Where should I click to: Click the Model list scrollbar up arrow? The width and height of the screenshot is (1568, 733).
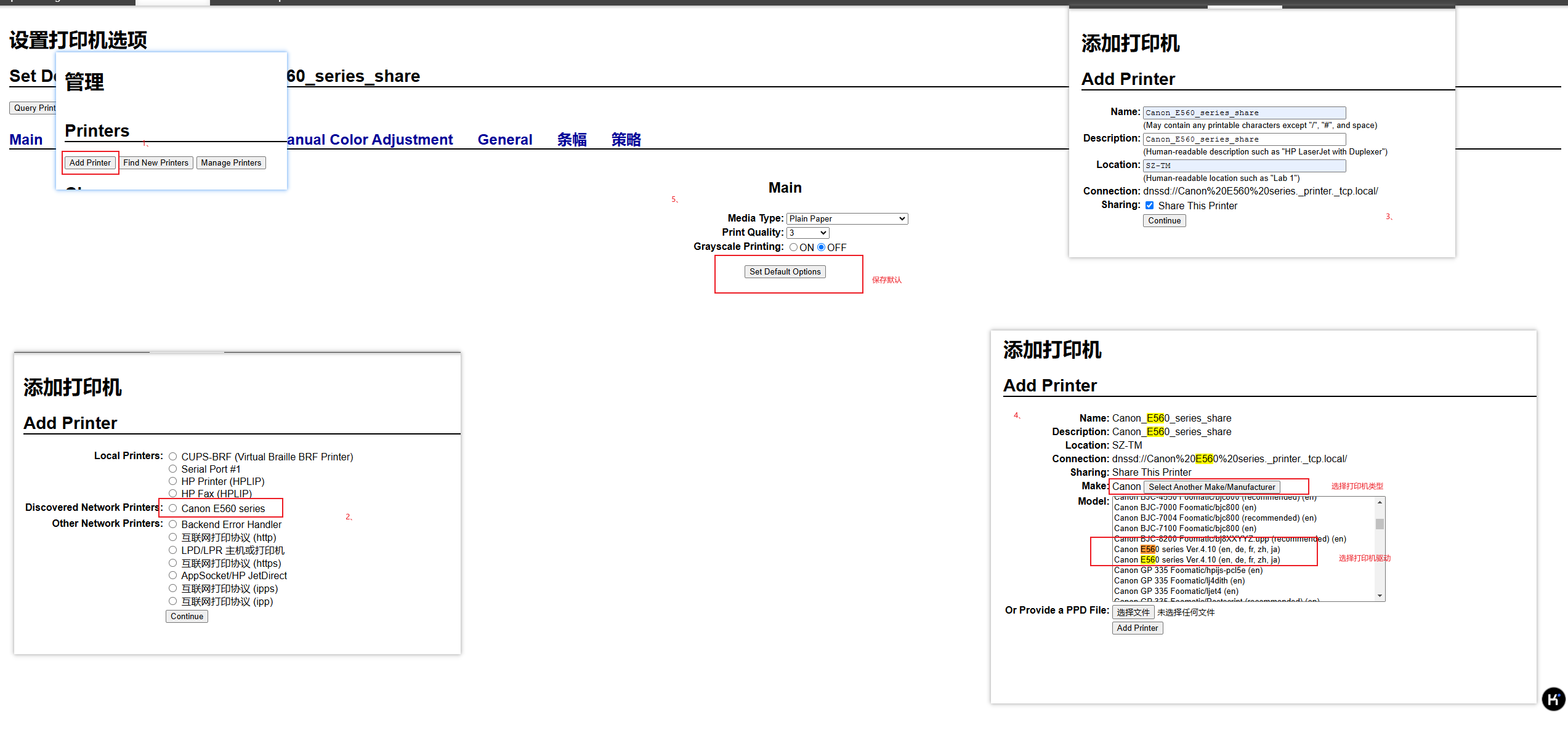tap(1380, 503)
